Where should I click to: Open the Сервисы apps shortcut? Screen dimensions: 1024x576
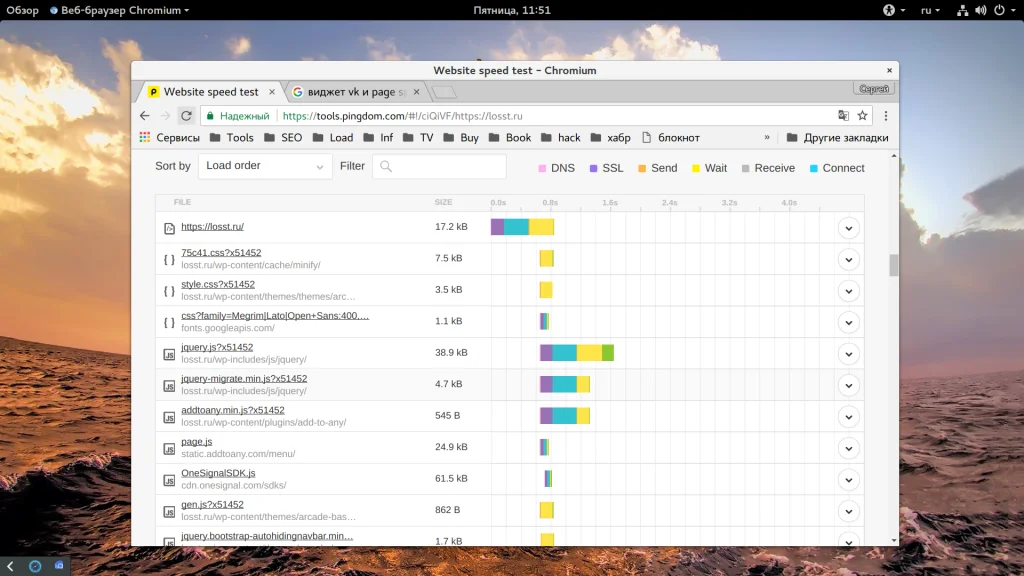tap(169, 138)
